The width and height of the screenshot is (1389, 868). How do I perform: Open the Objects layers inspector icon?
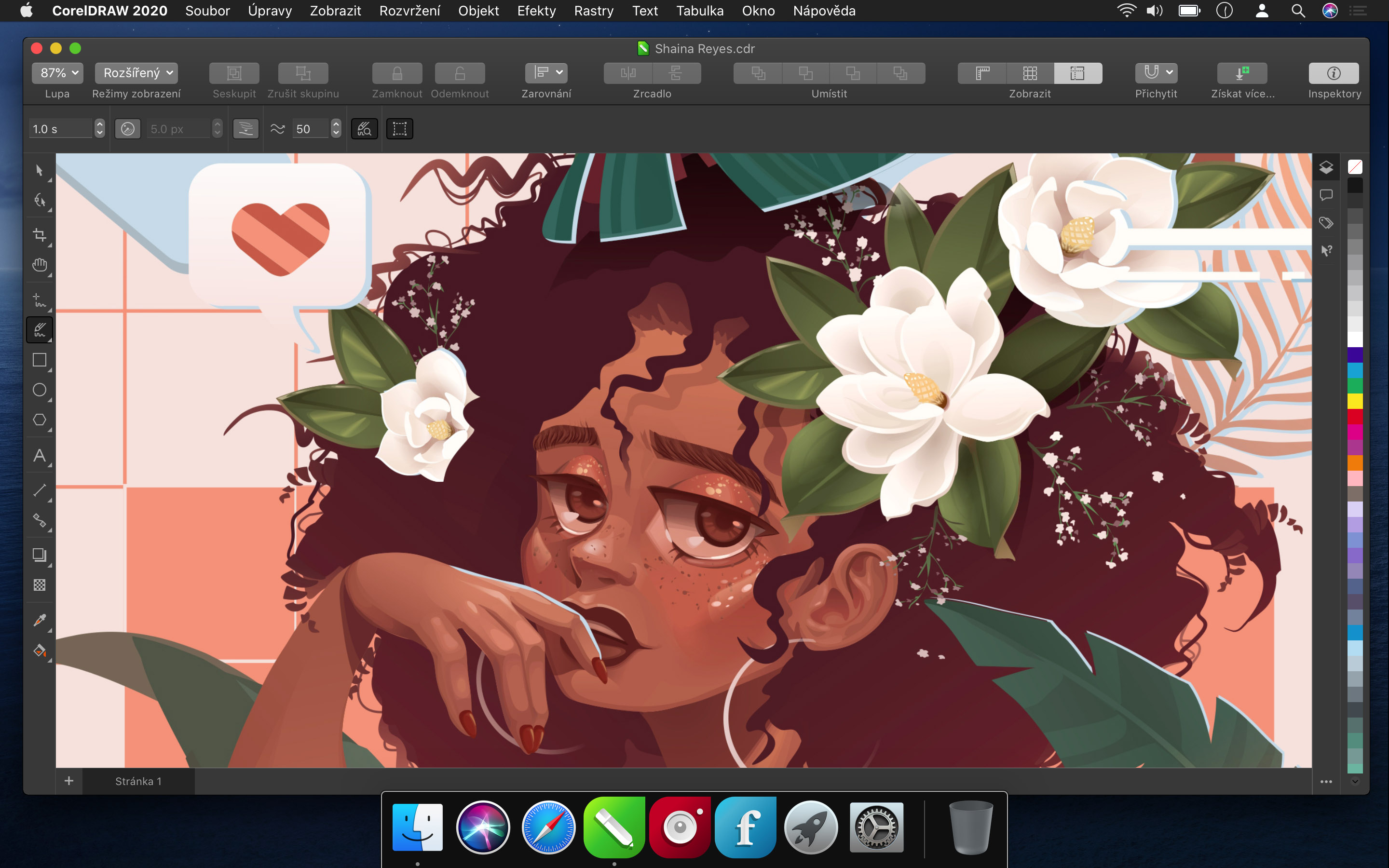pos(1326,168)
